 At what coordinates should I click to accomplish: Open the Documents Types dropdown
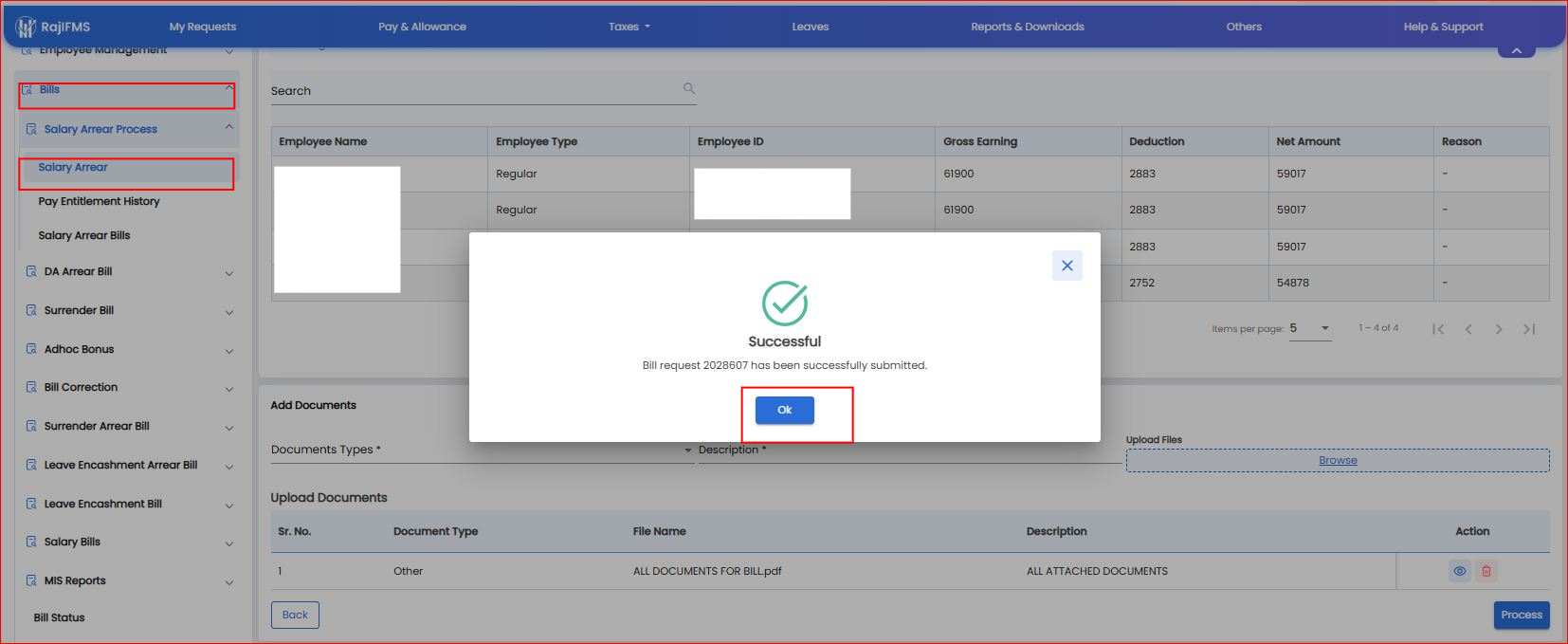(x=482, y=450)
